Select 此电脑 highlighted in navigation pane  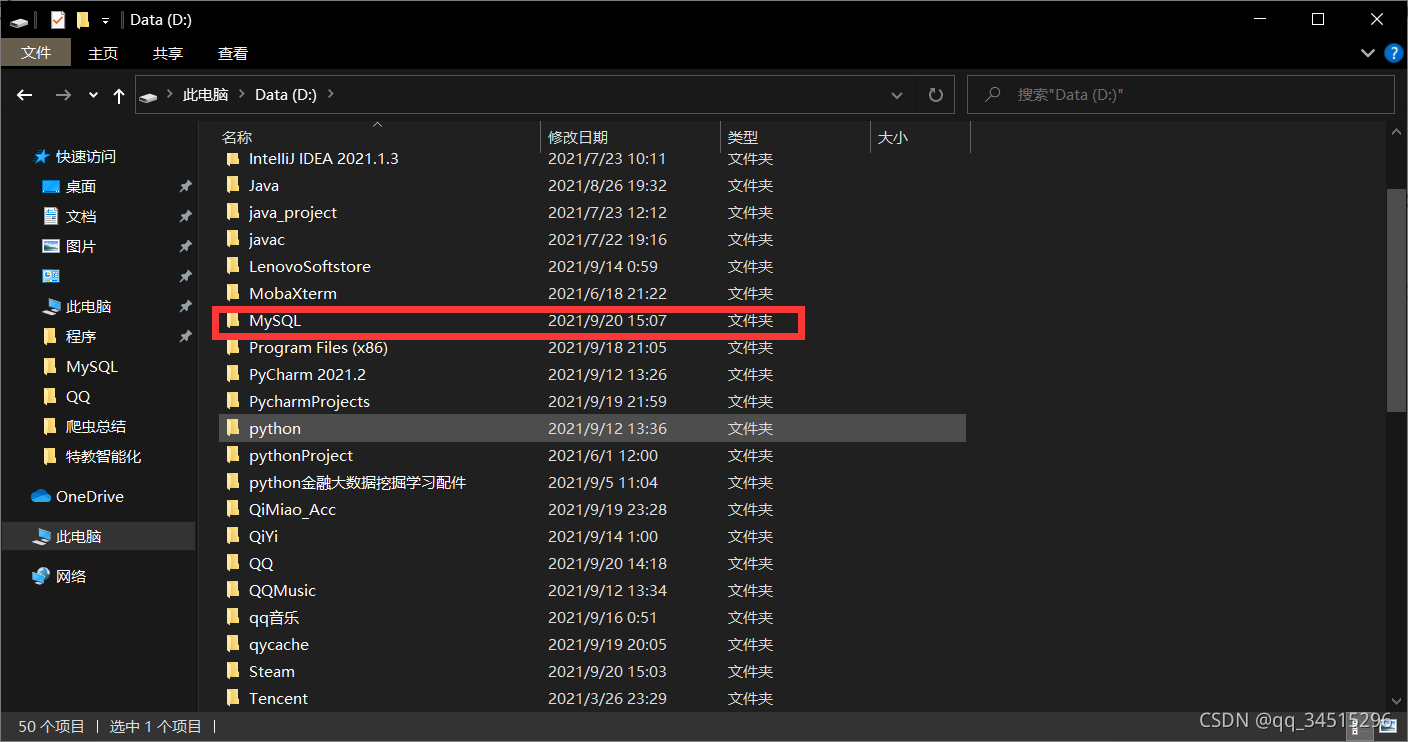coord(98,537)
